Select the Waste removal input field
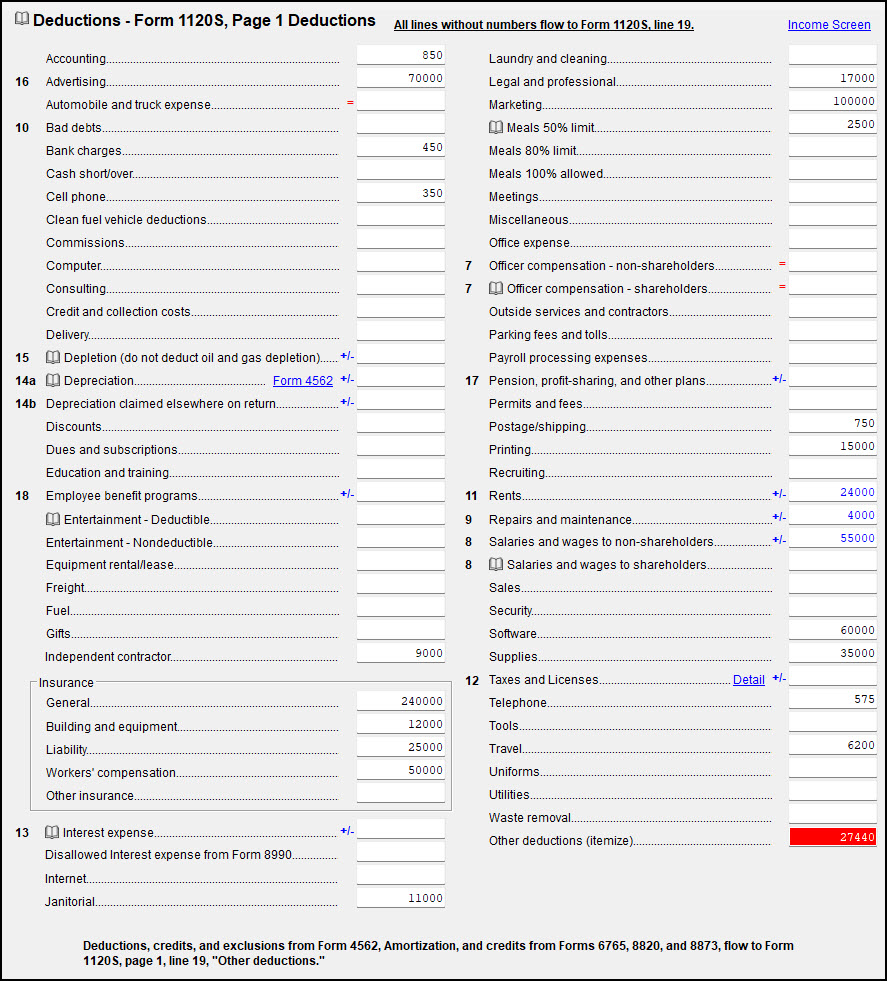Screen dimensions: 887x981 833,814
